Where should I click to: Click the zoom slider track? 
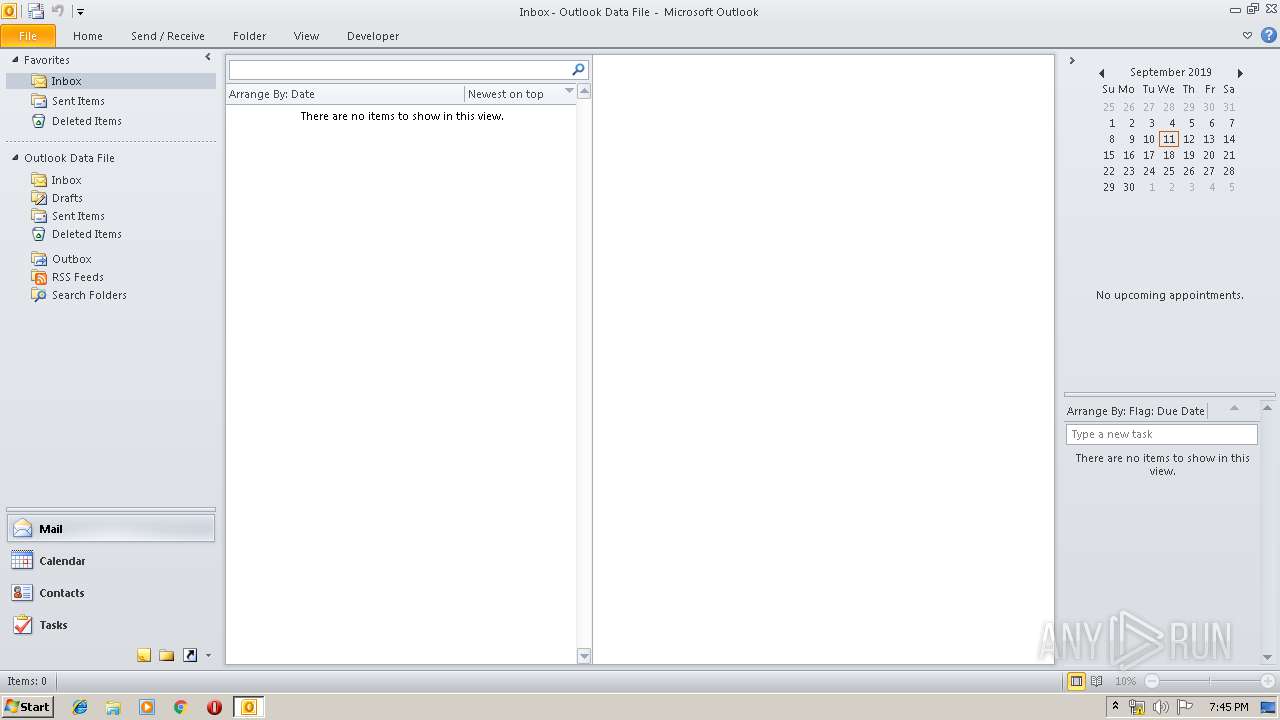(1210, 681)
